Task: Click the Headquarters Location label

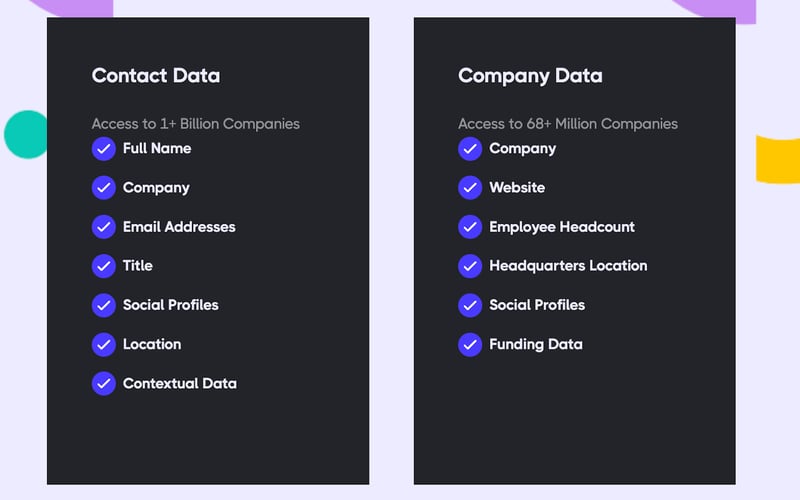Action: click(x=568, y=266)
